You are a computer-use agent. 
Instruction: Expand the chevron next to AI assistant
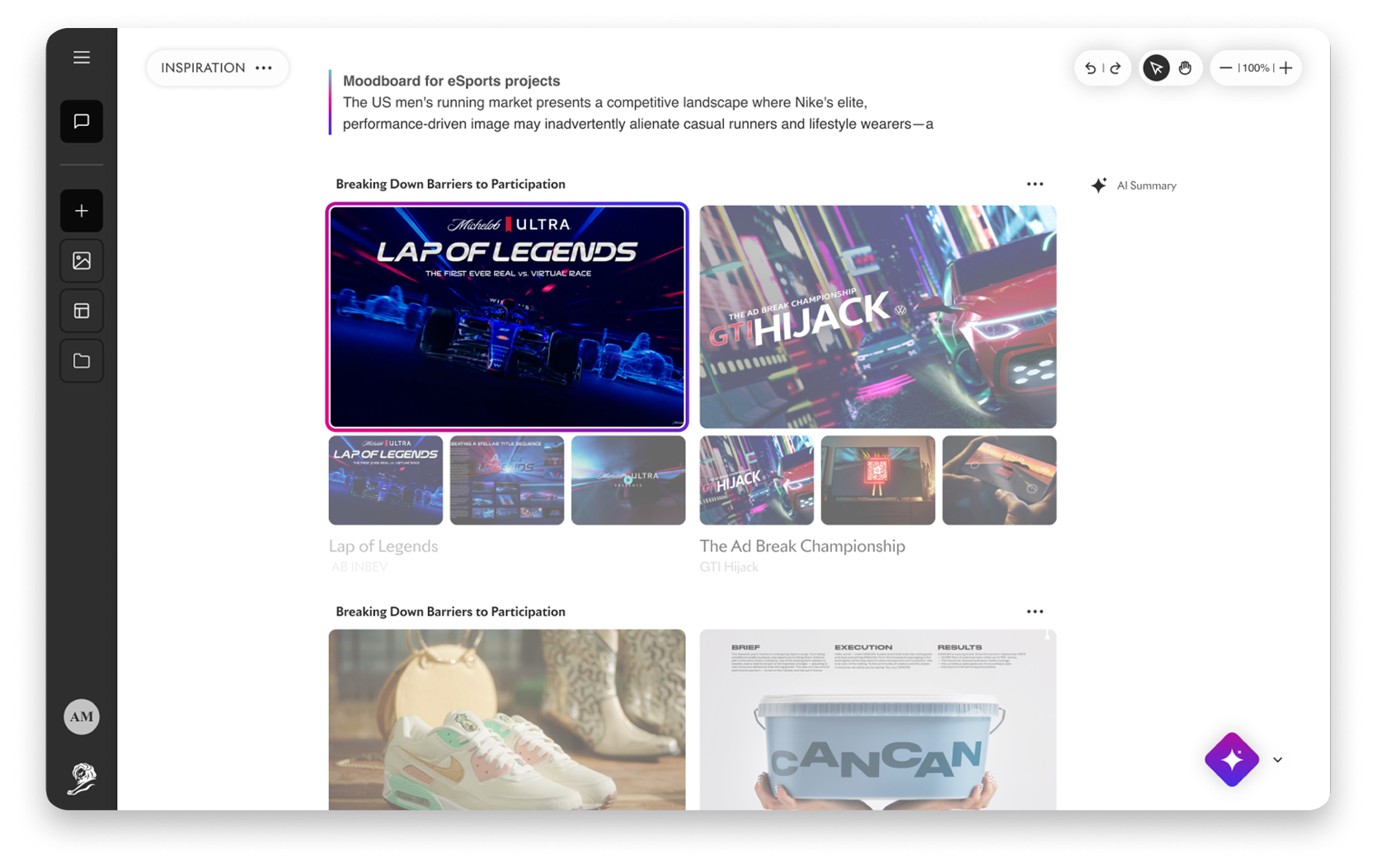tap(1277, 760)
